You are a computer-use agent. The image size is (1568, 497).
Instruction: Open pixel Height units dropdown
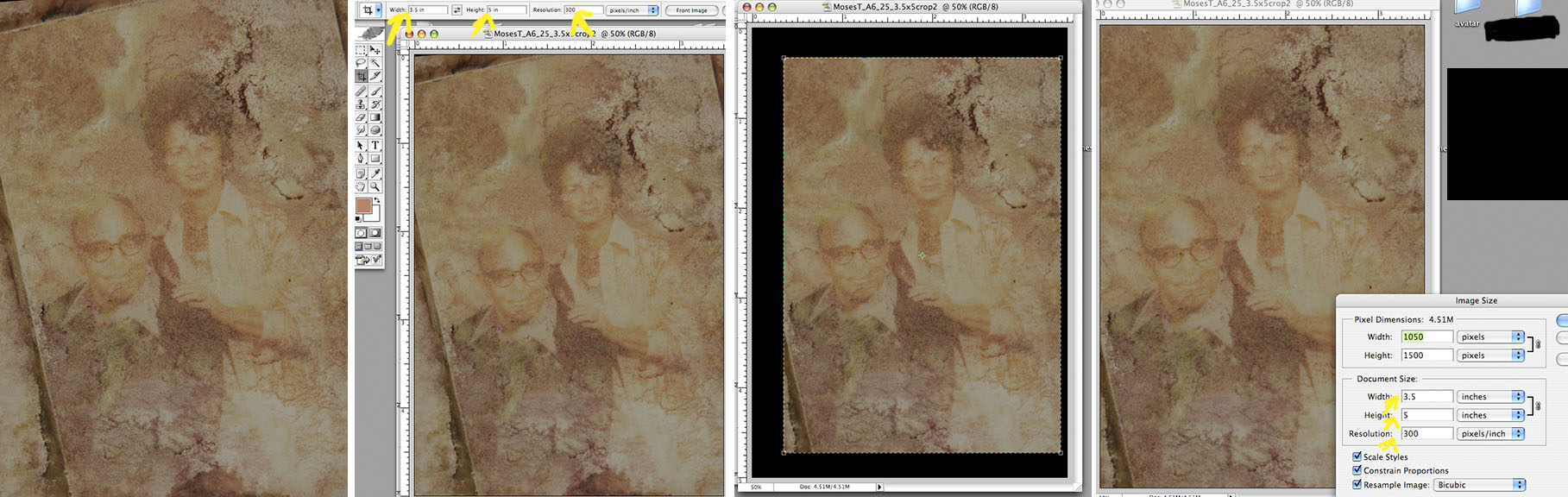[x=1491, y=355]
